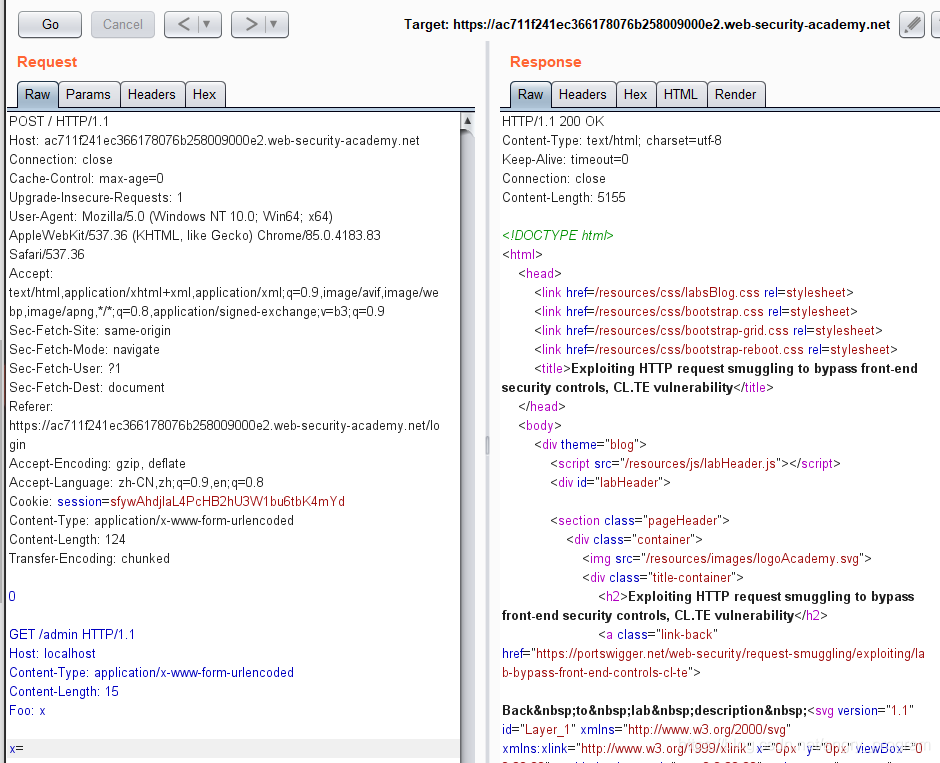940x763 pixels.
Task: Edit target with the pencil icon
Action: pyautogui.click(x=912, y=25)
